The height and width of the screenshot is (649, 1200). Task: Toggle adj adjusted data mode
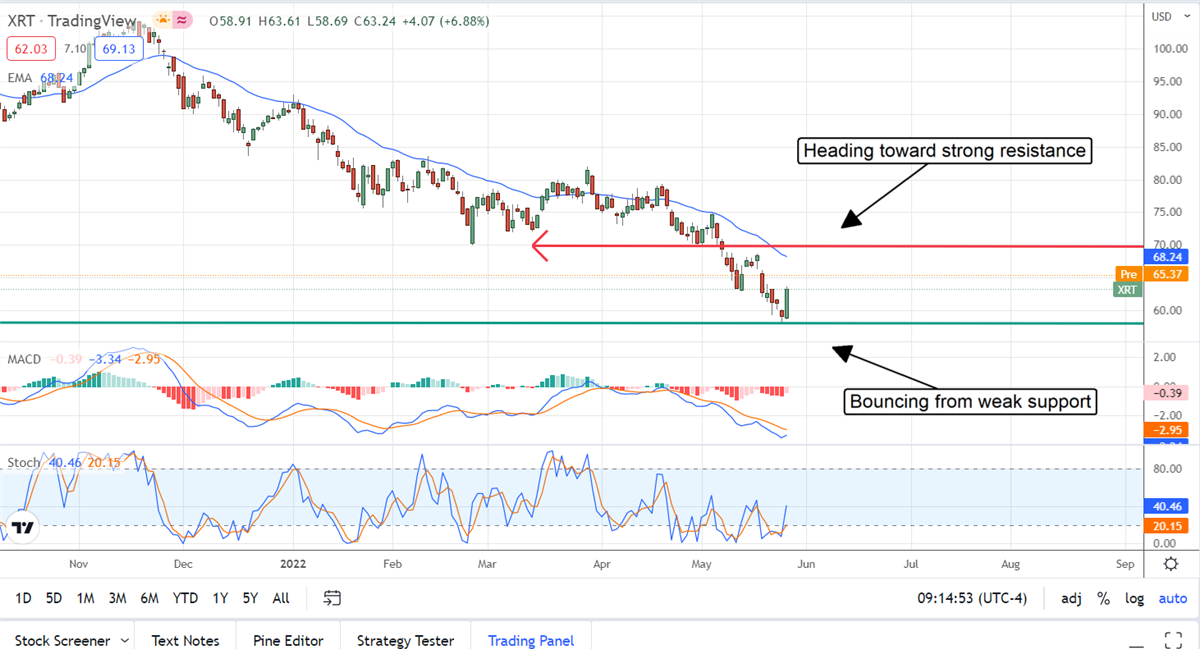pos(1071,598)
